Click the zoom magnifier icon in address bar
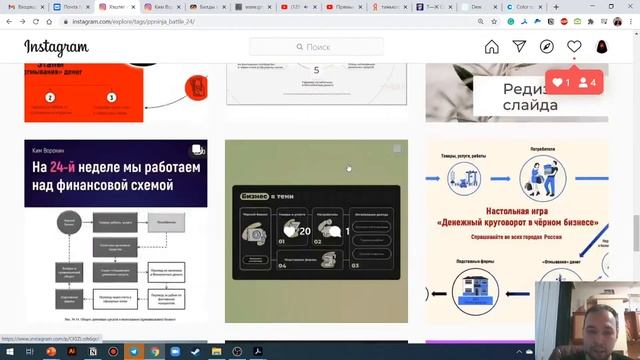640x360 pixels. point(481,22)
